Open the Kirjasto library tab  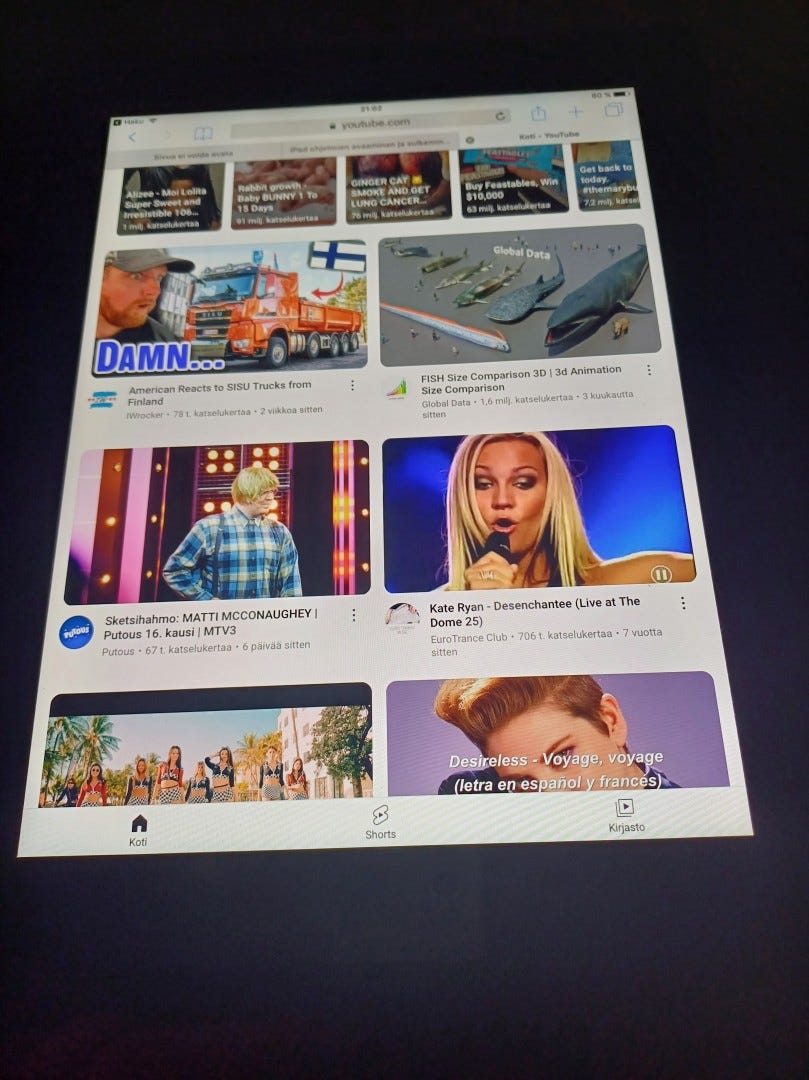click(x=626, y=816)
